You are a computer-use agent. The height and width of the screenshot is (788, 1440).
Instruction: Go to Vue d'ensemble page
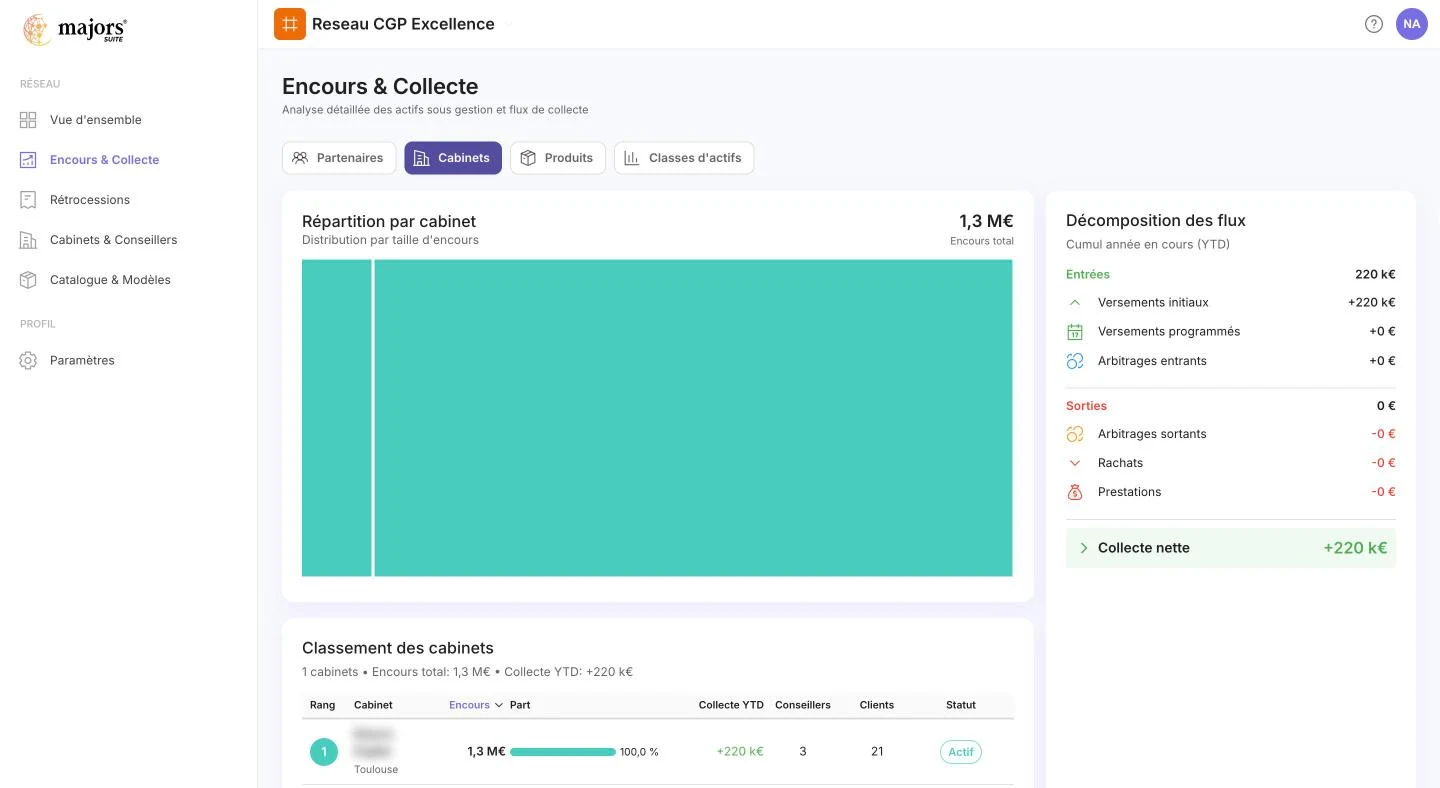tap(96, 120)
